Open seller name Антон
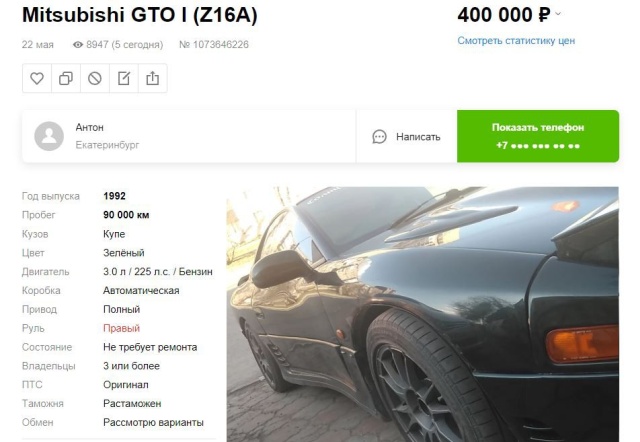Image resolution: width=640 pixels, height=442 pixels. coord(89,127)
